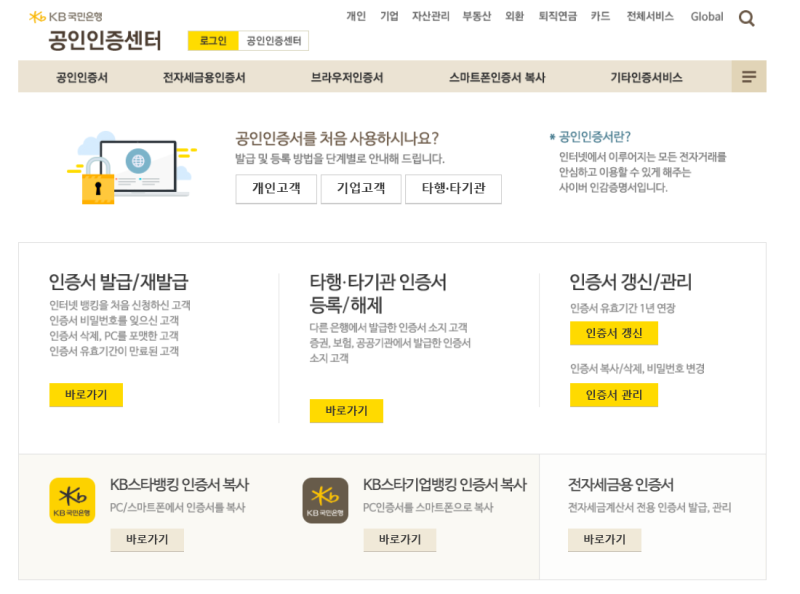Open the hamburger full menu icon

tap(748, 77)
